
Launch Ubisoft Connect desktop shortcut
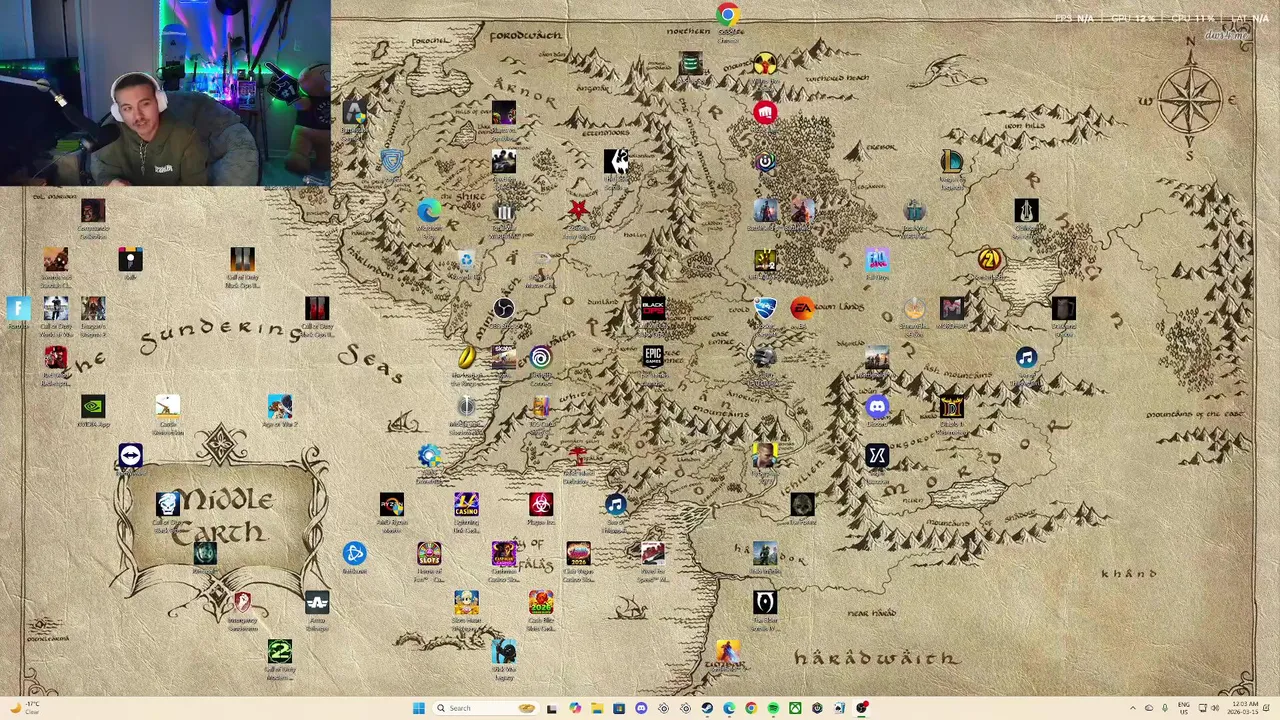[x=541, y=358]
